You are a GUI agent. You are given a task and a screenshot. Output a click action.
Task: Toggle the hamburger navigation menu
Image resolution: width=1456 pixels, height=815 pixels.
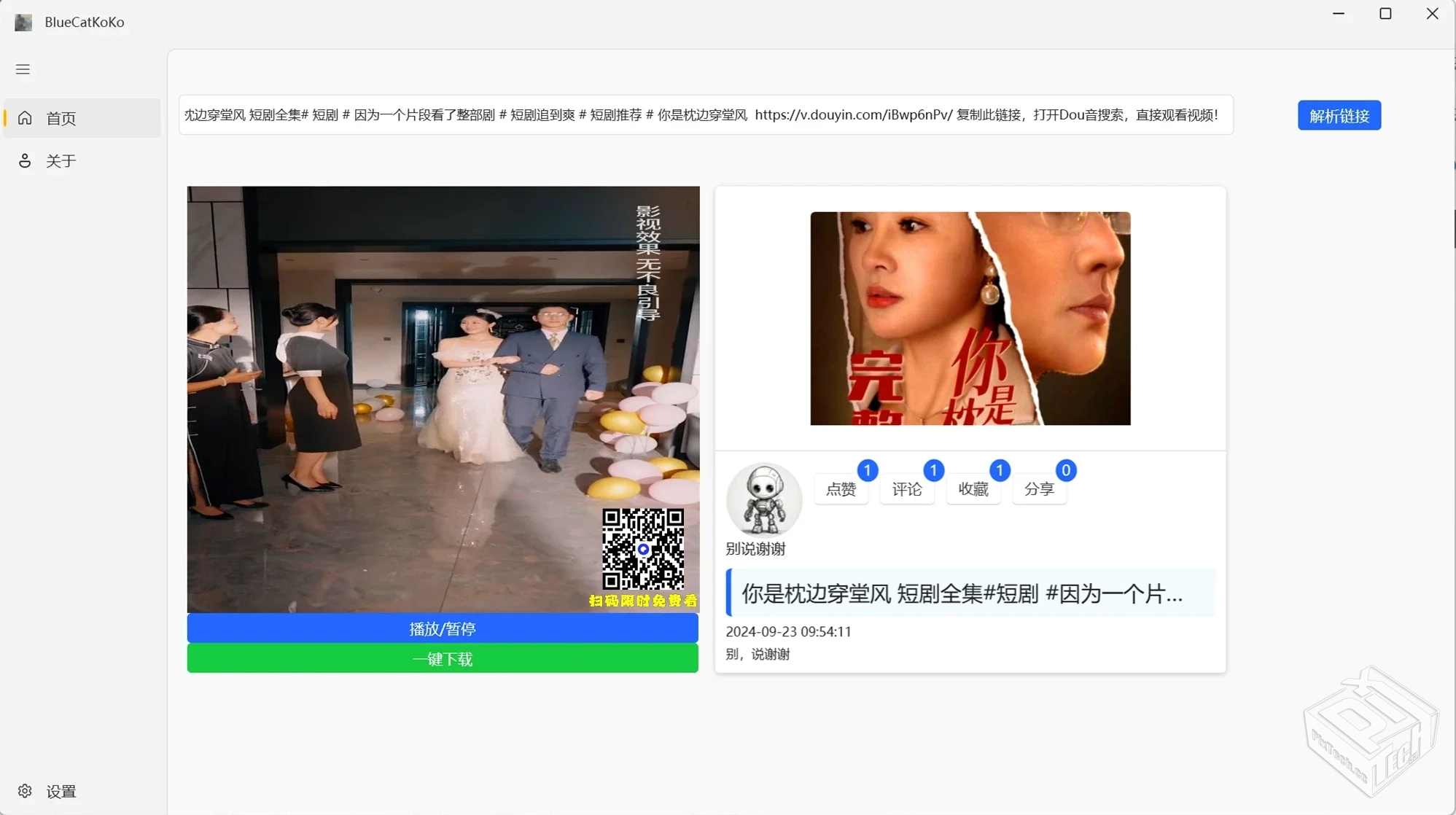pyautogui.click(x=23, y=69)
